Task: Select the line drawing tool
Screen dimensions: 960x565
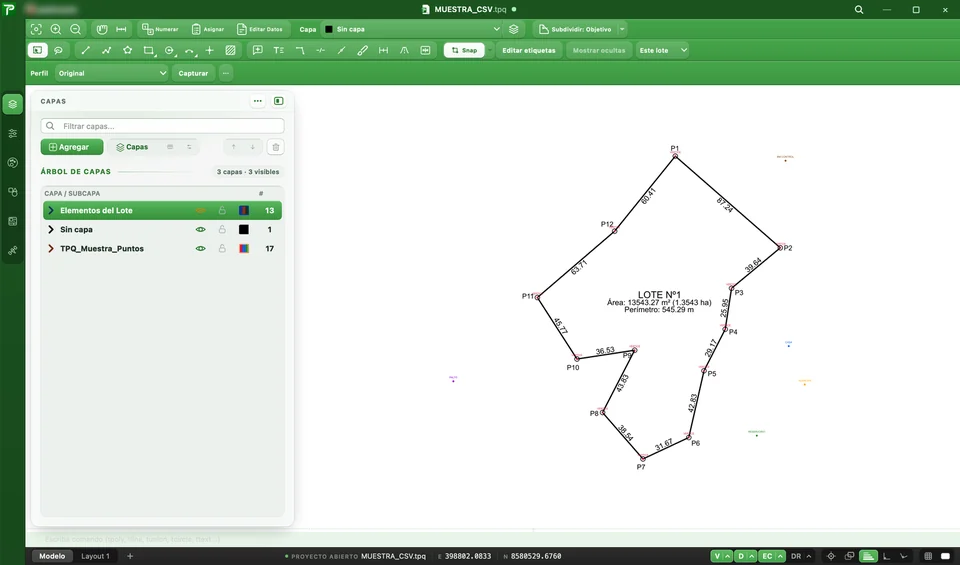Action: tap(86, 50)
